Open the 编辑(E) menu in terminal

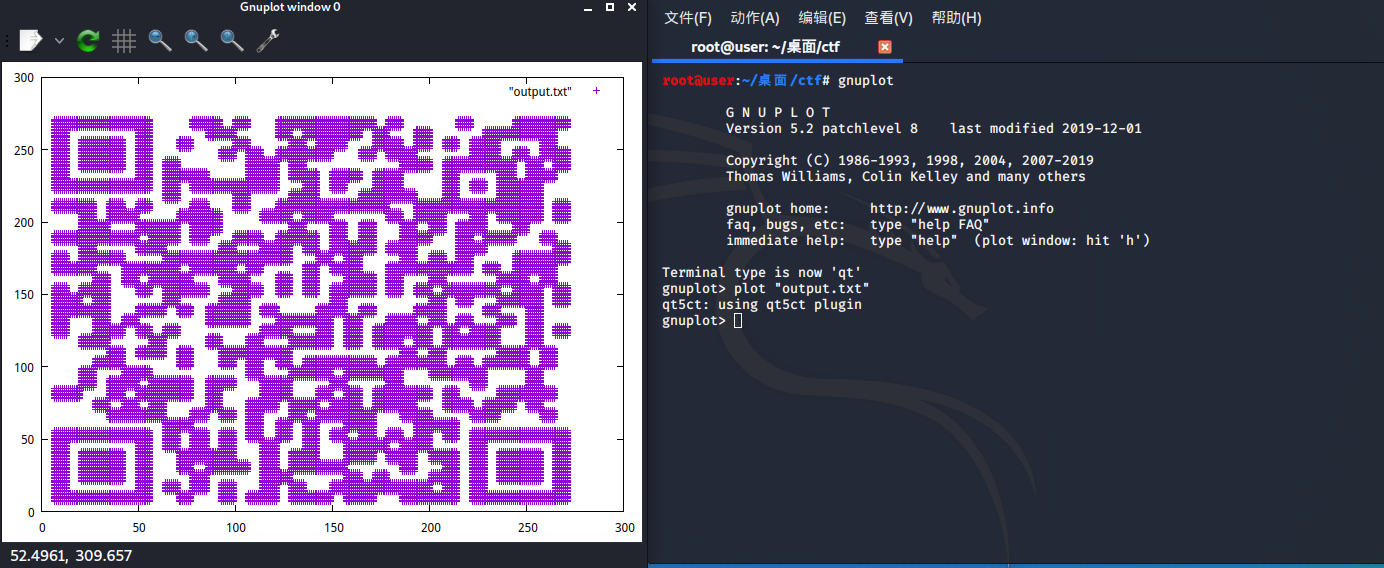tap(822, 18)
